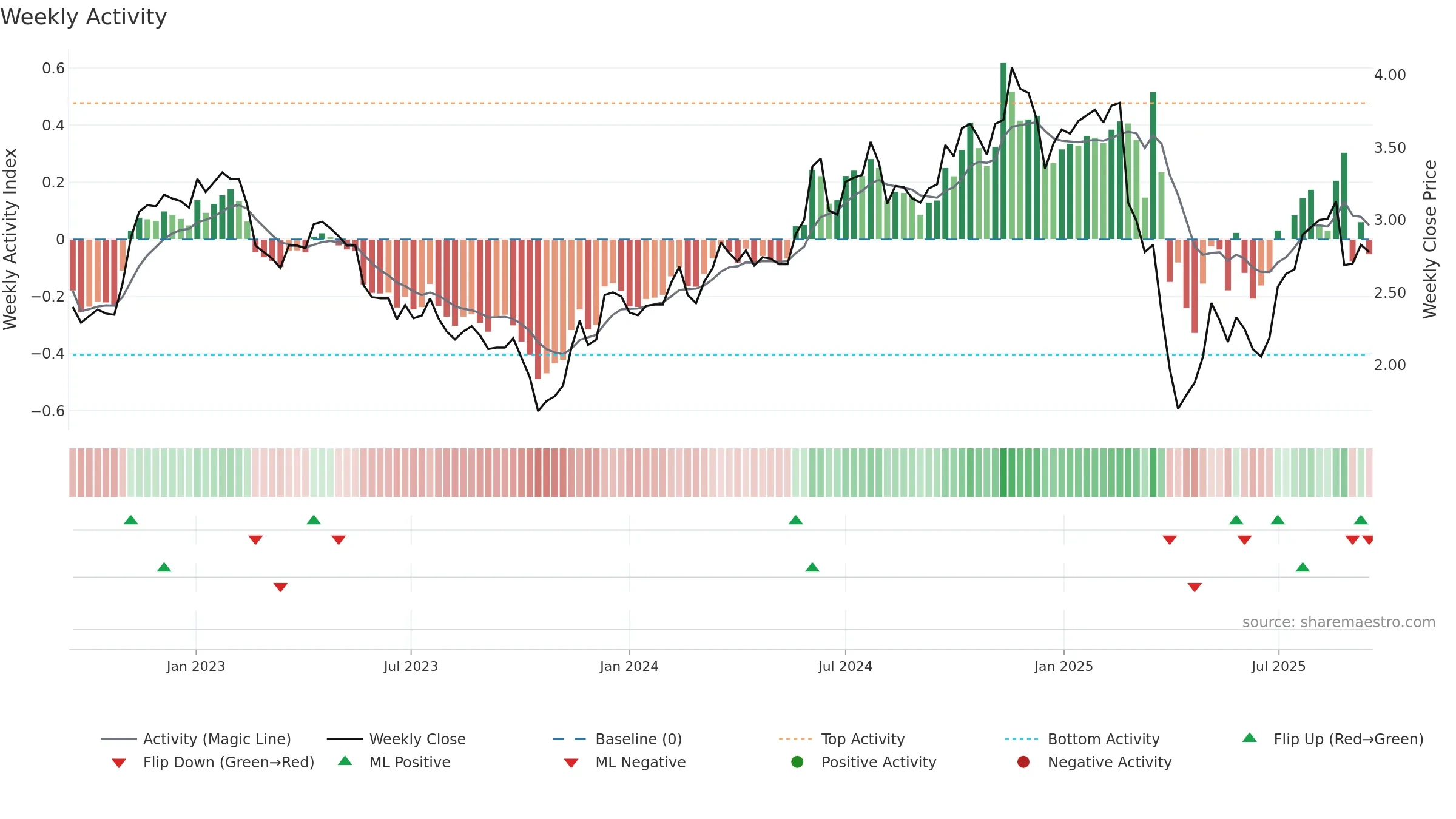Toggle the Flip Down (Green→Red) legend entry
Viewport: 1456px width, 819px height.
click(x=213, y=762)
